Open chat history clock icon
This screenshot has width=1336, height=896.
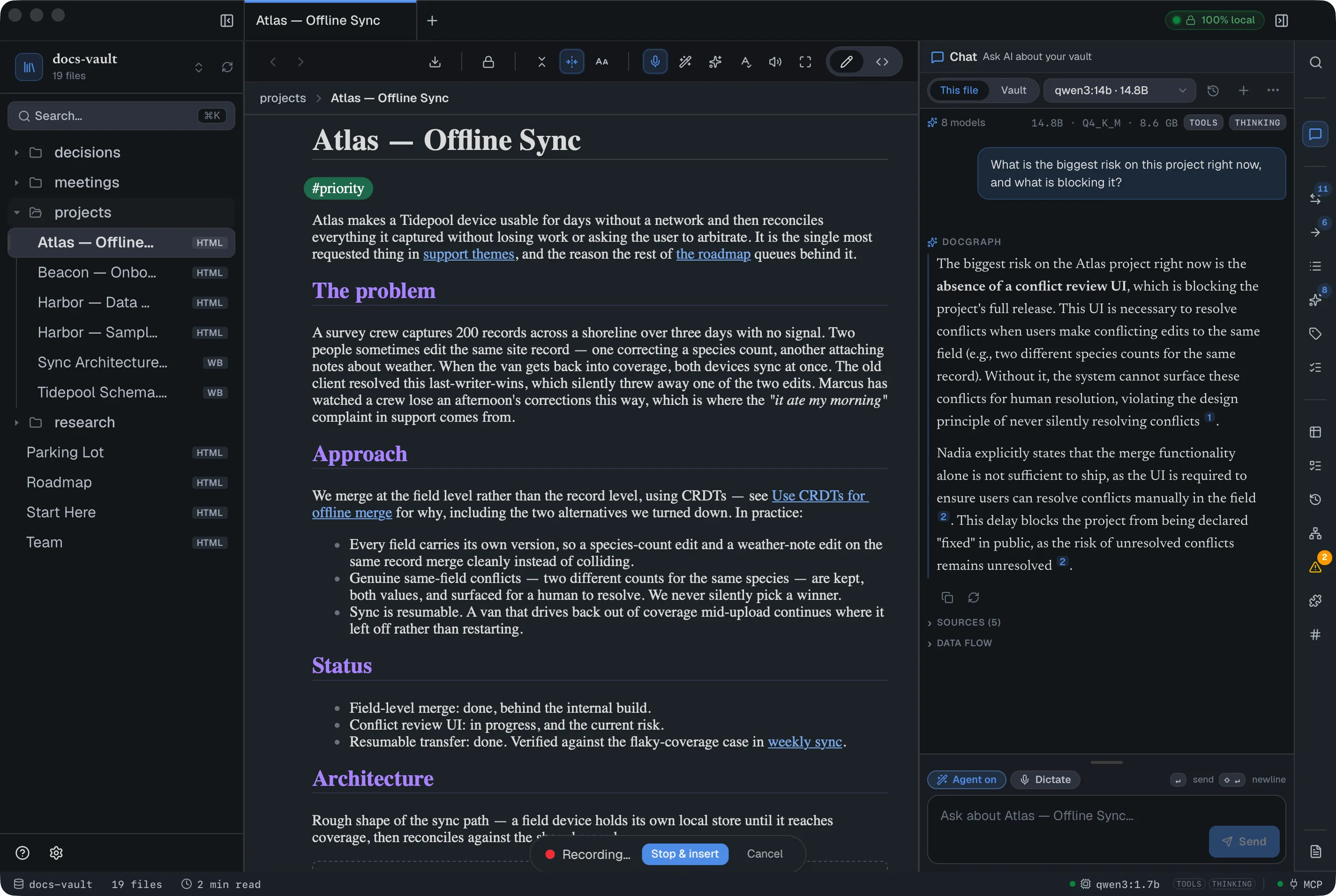coord(1213,90)
